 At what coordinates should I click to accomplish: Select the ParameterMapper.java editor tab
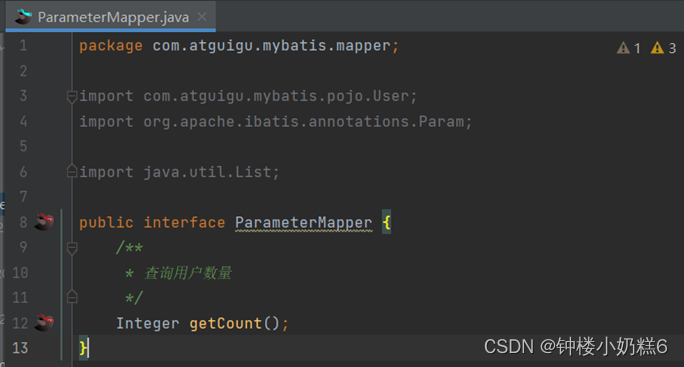tap(110, 17)
